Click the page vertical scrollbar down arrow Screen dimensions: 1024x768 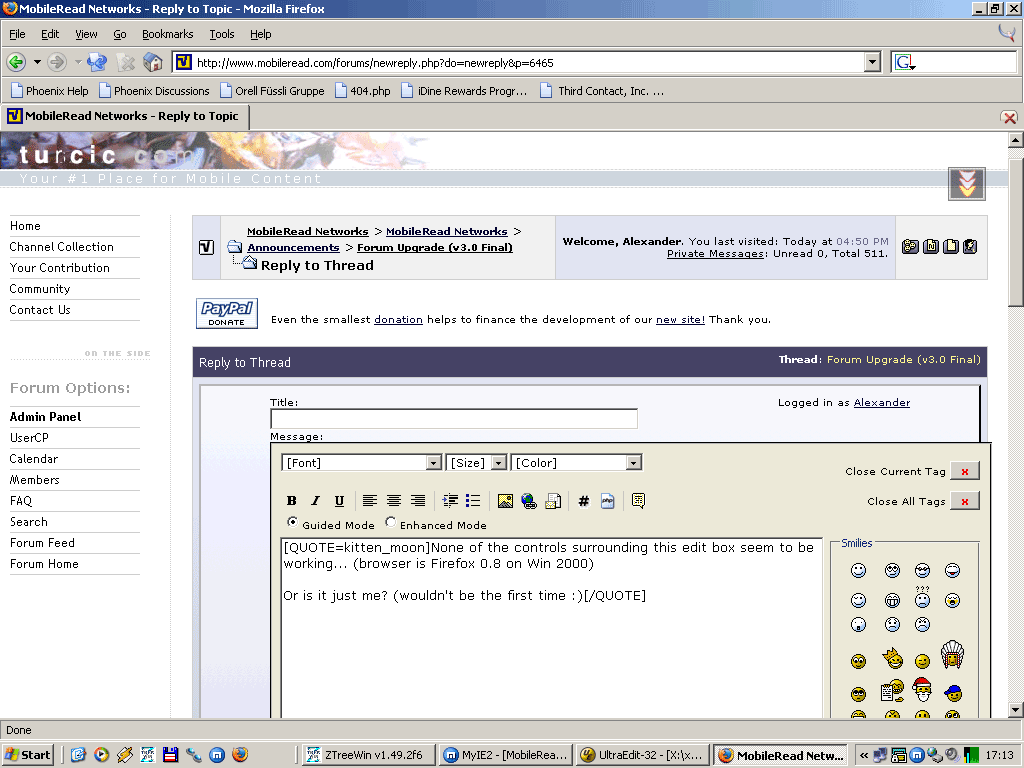pos(1015,710)
